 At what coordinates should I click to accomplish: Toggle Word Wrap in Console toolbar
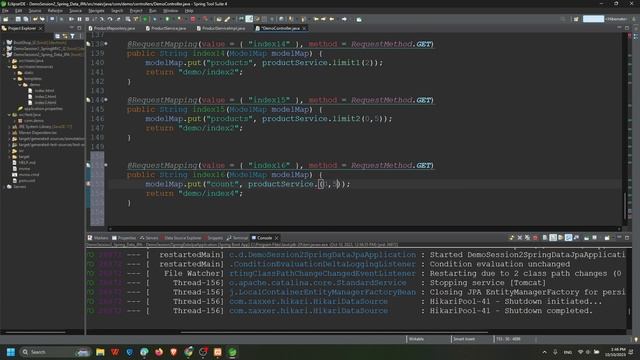[560, 238]
